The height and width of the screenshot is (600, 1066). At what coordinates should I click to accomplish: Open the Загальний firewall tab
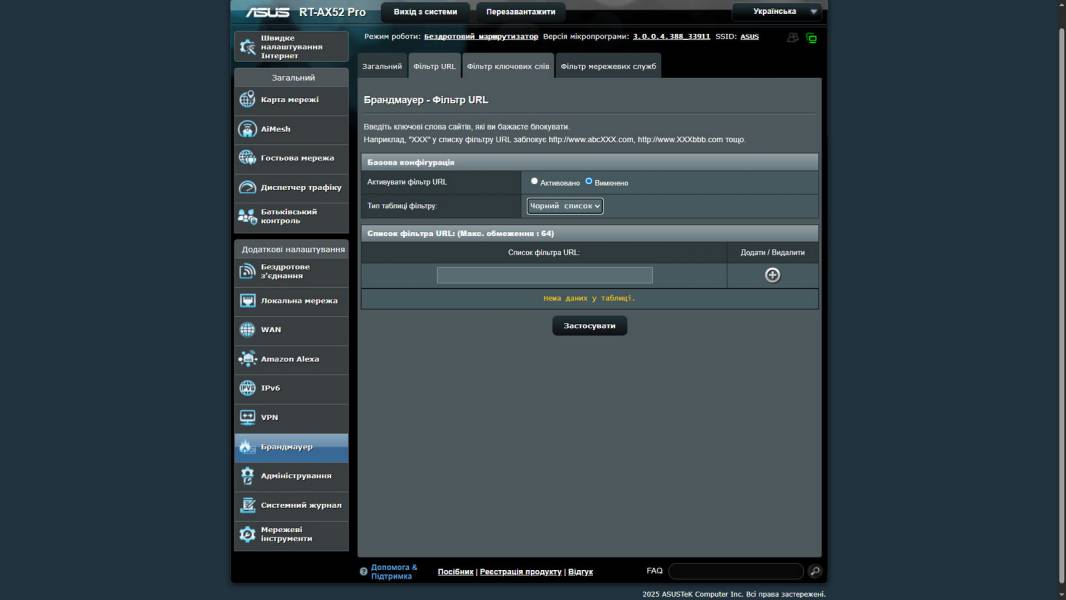(x=382, y=66)
